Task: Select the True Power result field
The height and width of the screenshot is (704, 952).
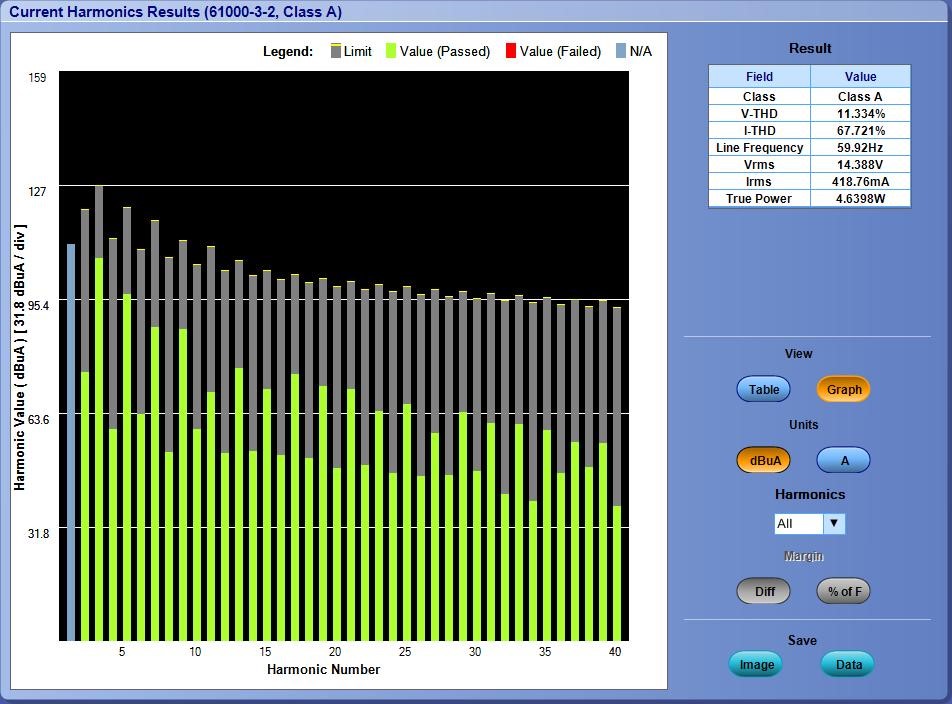Action: [x=759, y=198]
